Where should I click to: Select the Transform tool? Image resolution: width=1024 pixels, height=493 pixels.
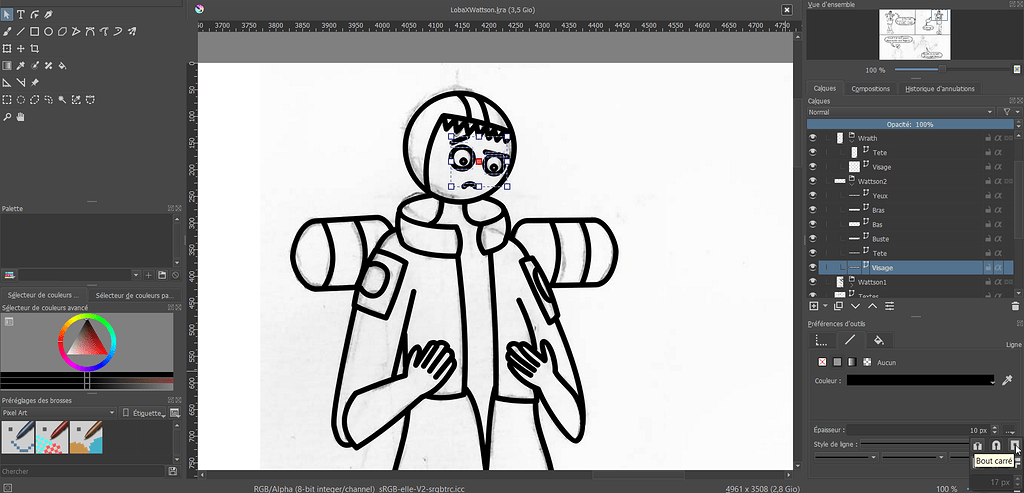point(7,48)
